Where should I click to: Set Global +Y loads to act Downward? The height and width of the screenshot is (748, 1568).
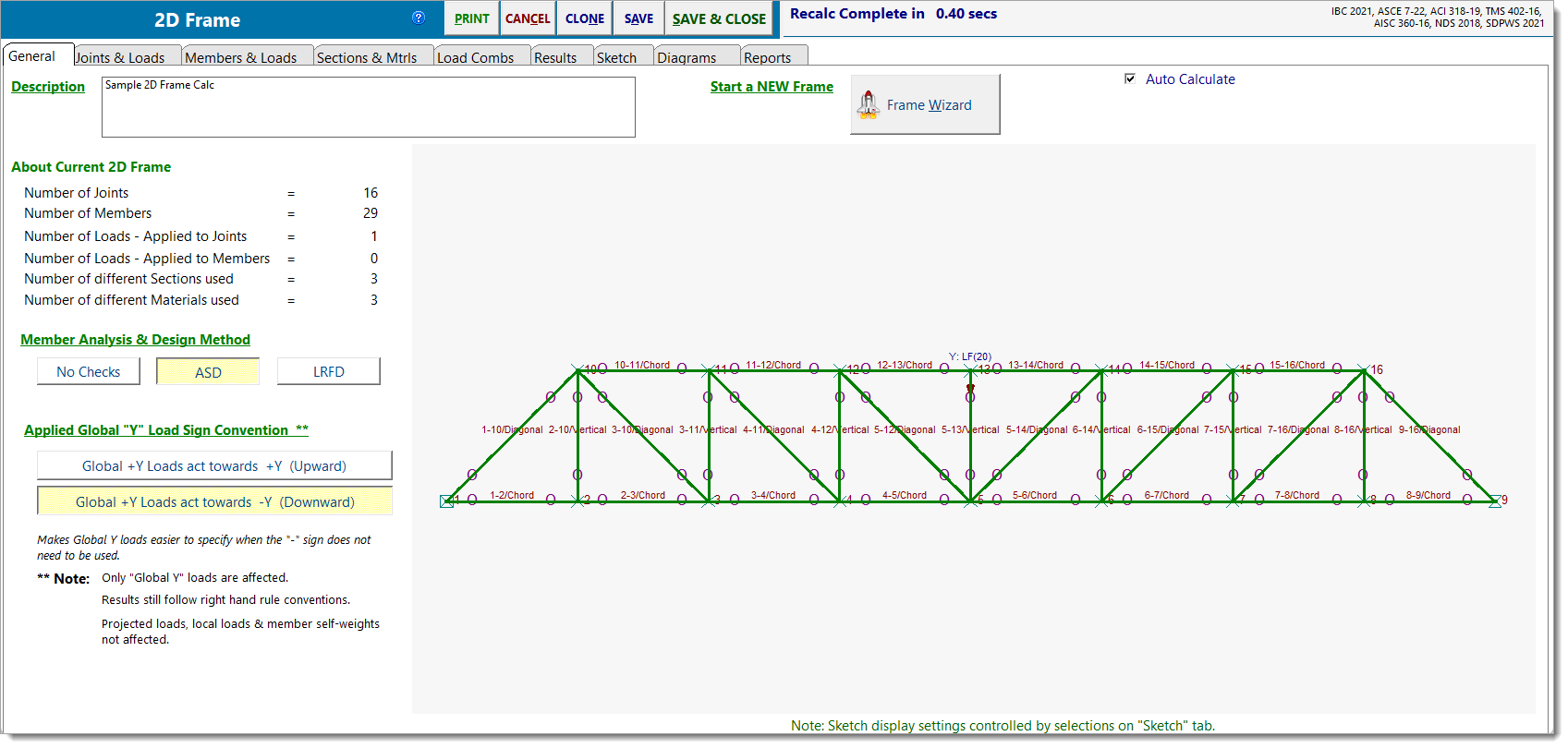[x=214, y=502]
